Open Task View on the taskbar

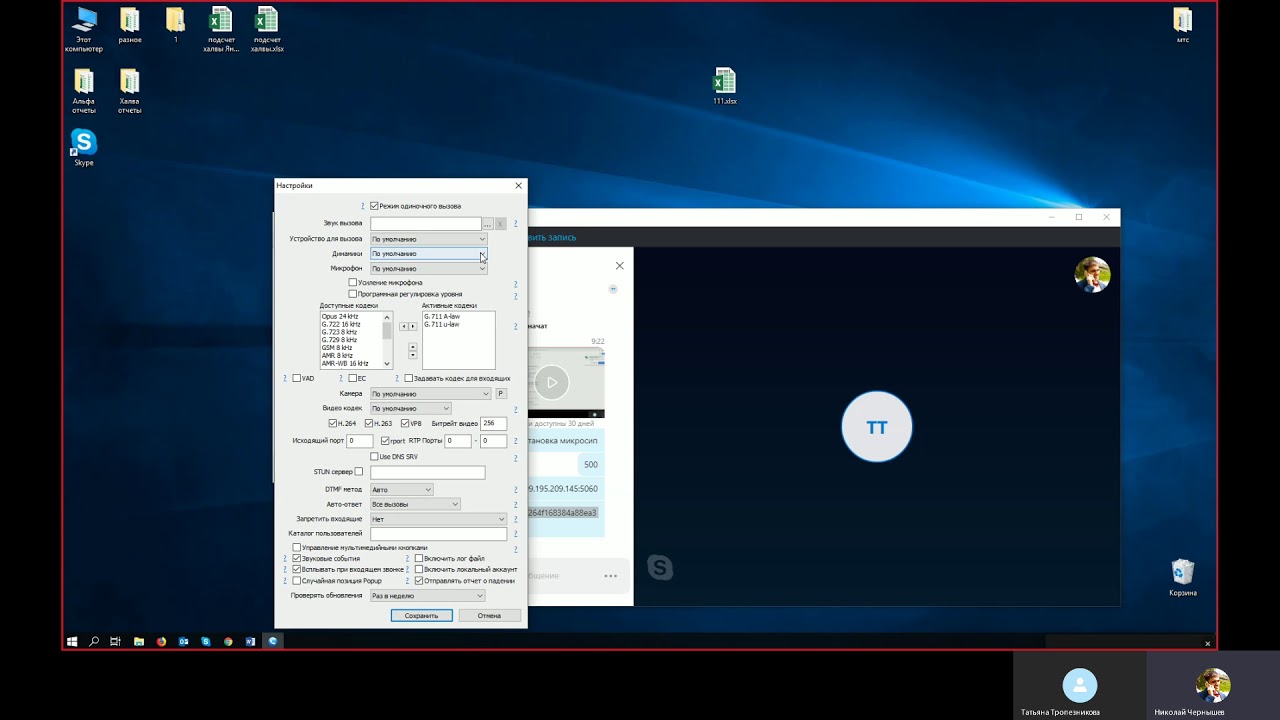(116, 641)
